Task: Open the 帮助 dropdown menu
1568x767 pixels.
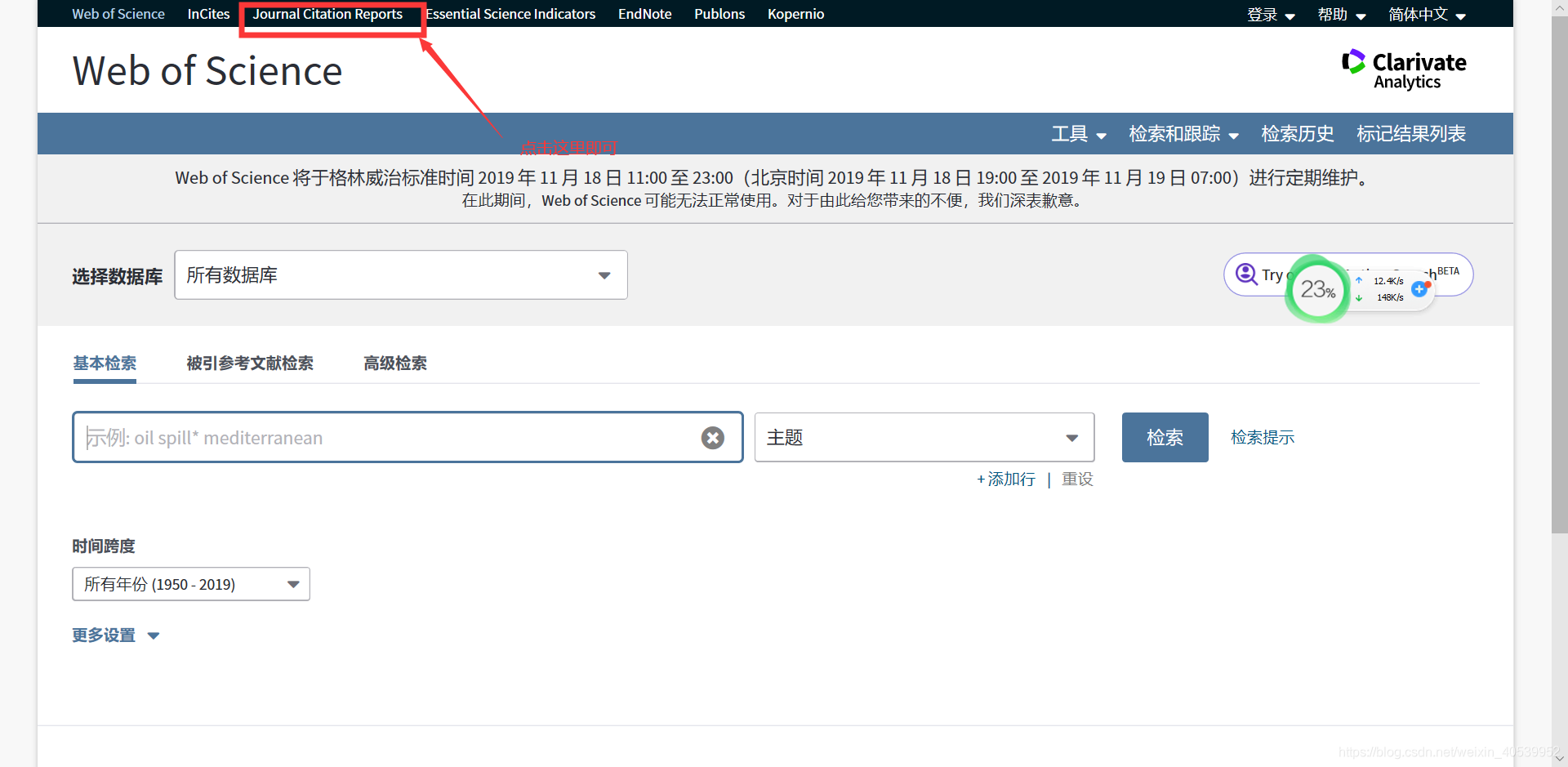Action: (x=1342, y=15)
